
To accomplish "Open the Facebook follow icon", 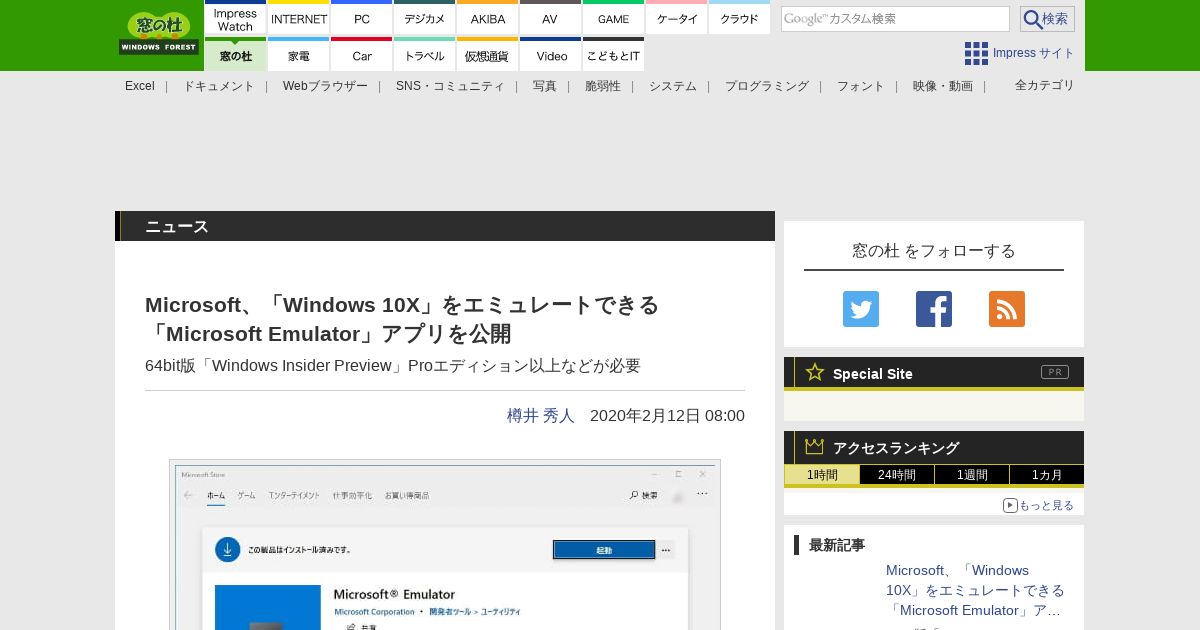I will coord(934,309).
